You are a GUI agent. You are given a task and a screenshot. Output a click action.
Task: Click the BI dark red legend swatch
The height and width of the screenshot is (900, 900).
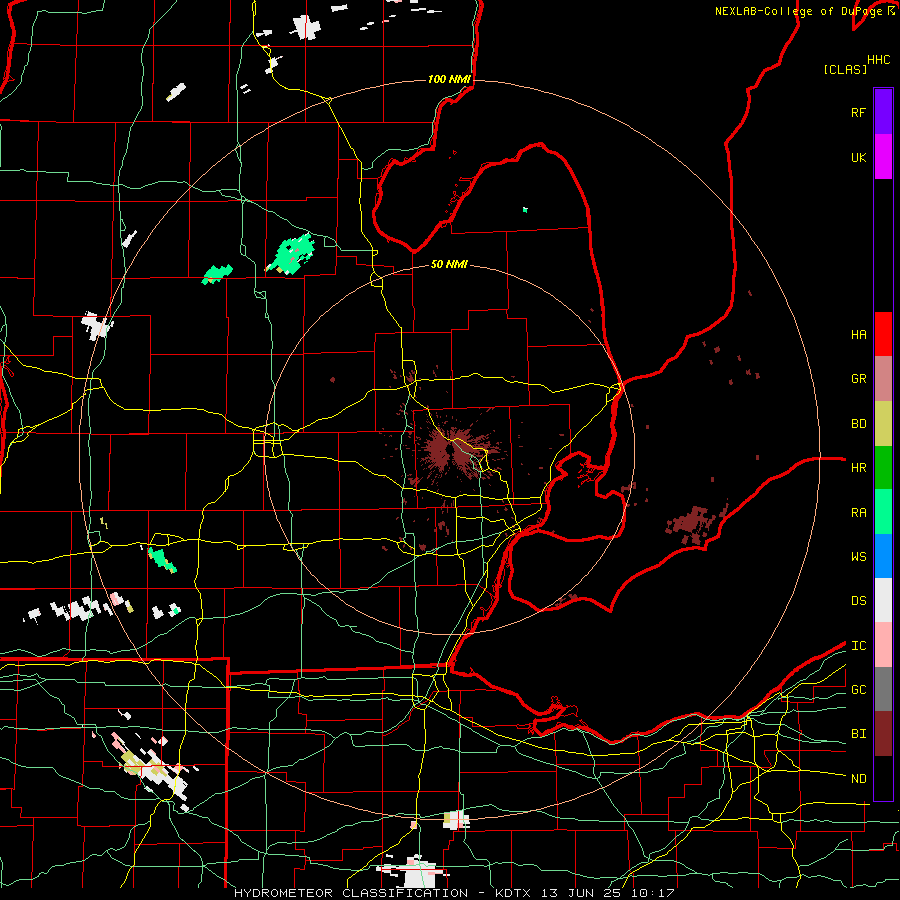(883, 734)
